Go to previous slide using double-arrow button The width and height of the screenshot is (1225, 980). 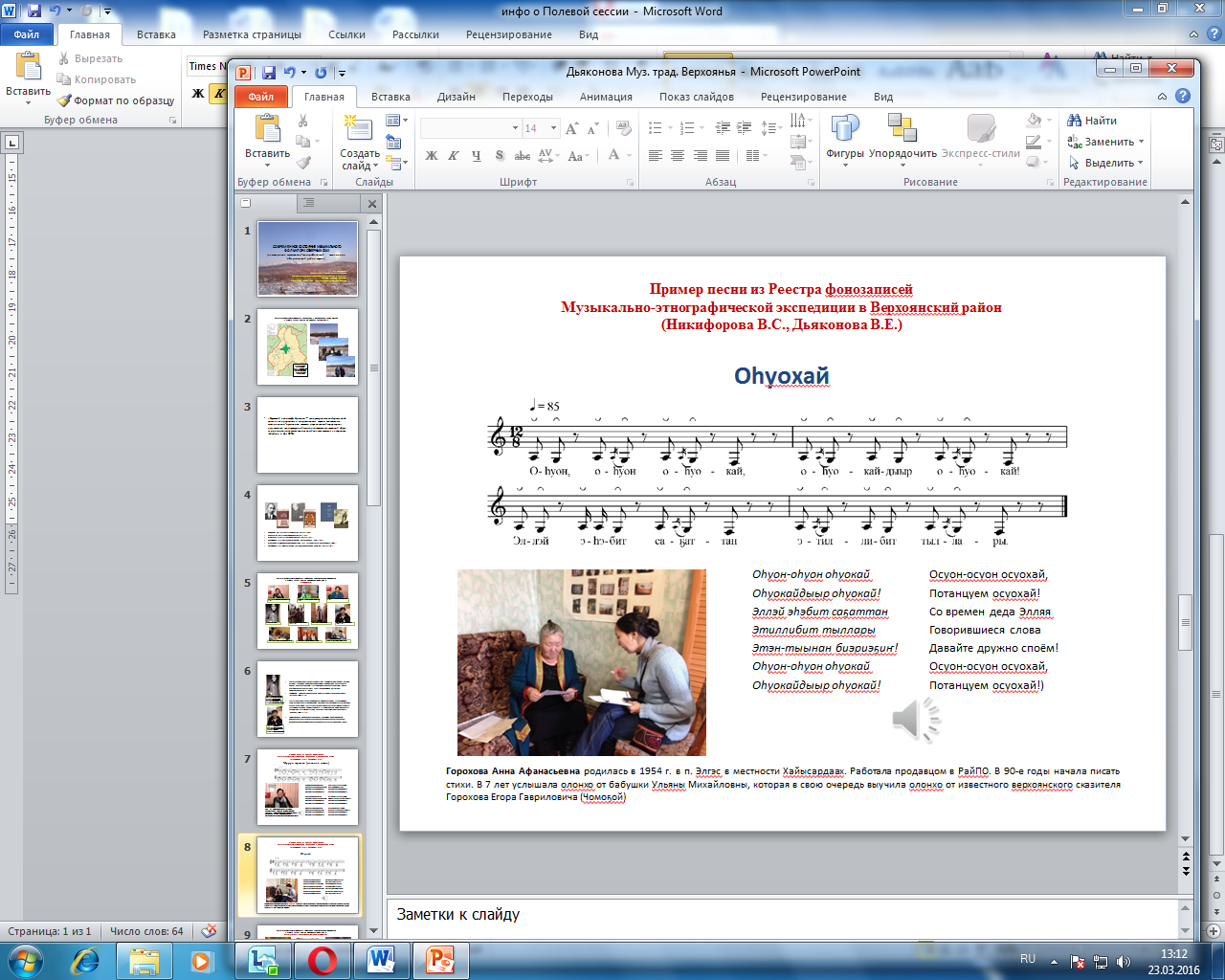pyautogui.click(x=1186, y=857)
